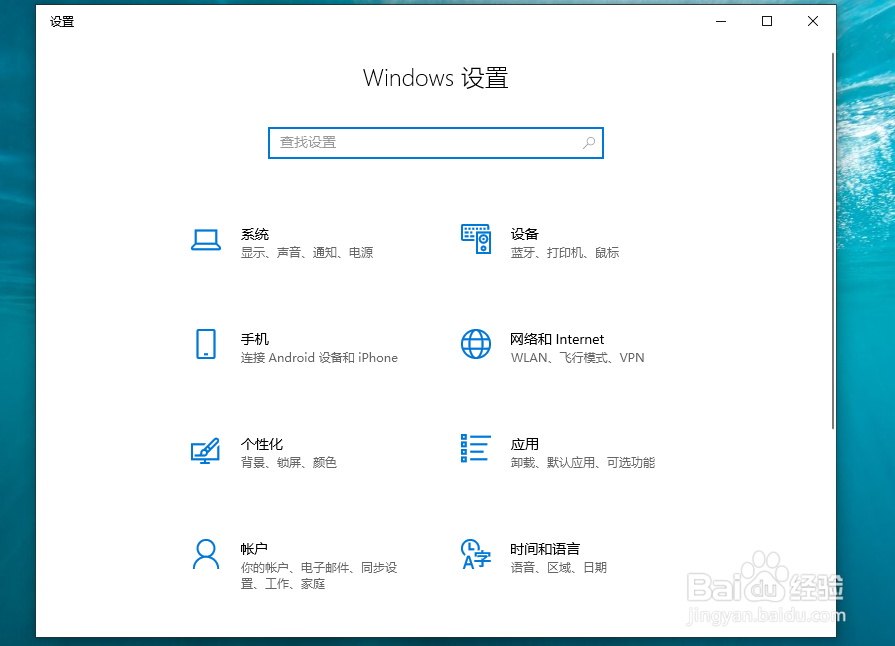The width and height of the screenshot is (895, 646).
Task: Click the vertical scrollbar of settings window
Action: [x=833, y=240]
